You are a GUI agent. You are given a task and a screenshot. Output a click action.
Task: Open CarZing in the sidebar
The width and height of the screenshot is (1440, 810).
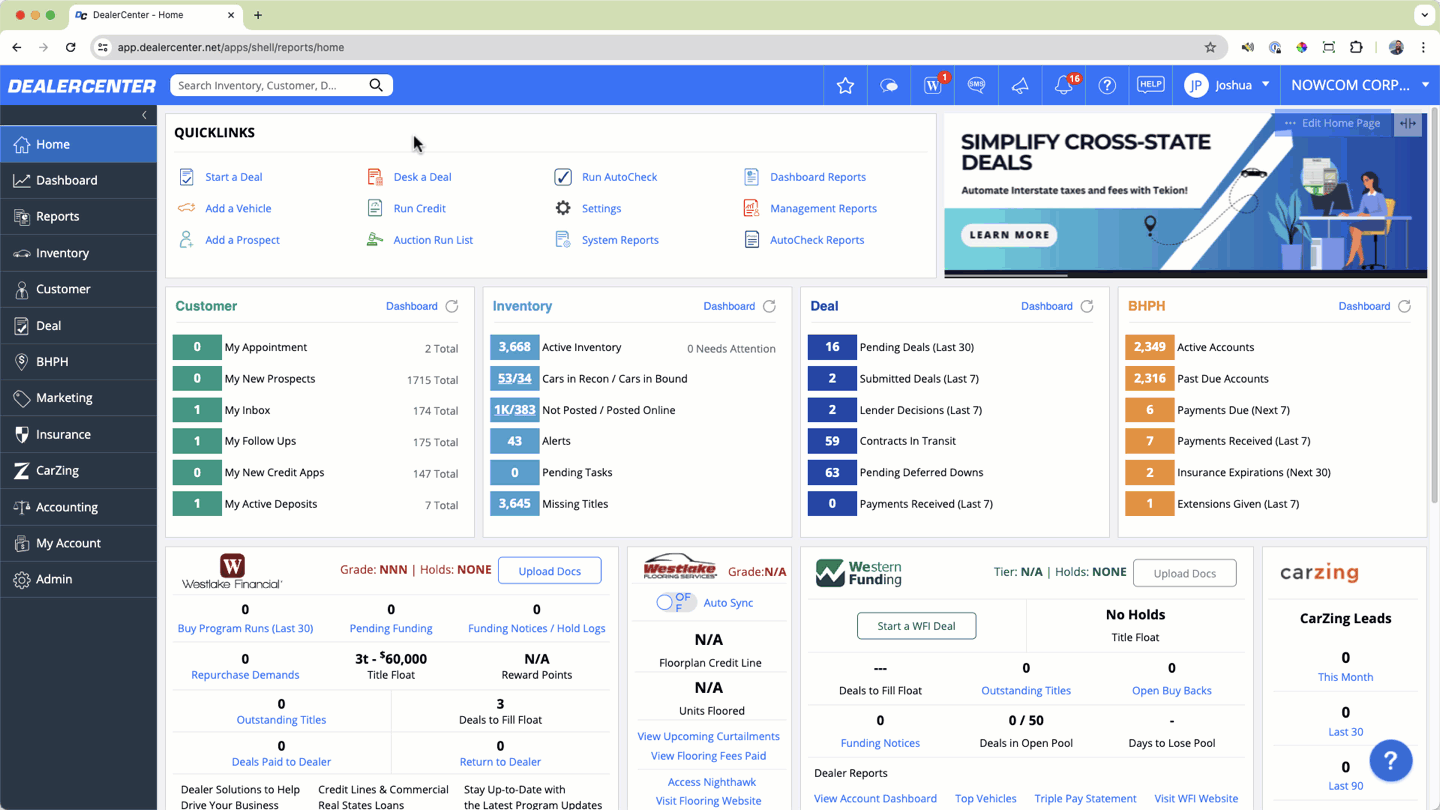pos(79,470)
